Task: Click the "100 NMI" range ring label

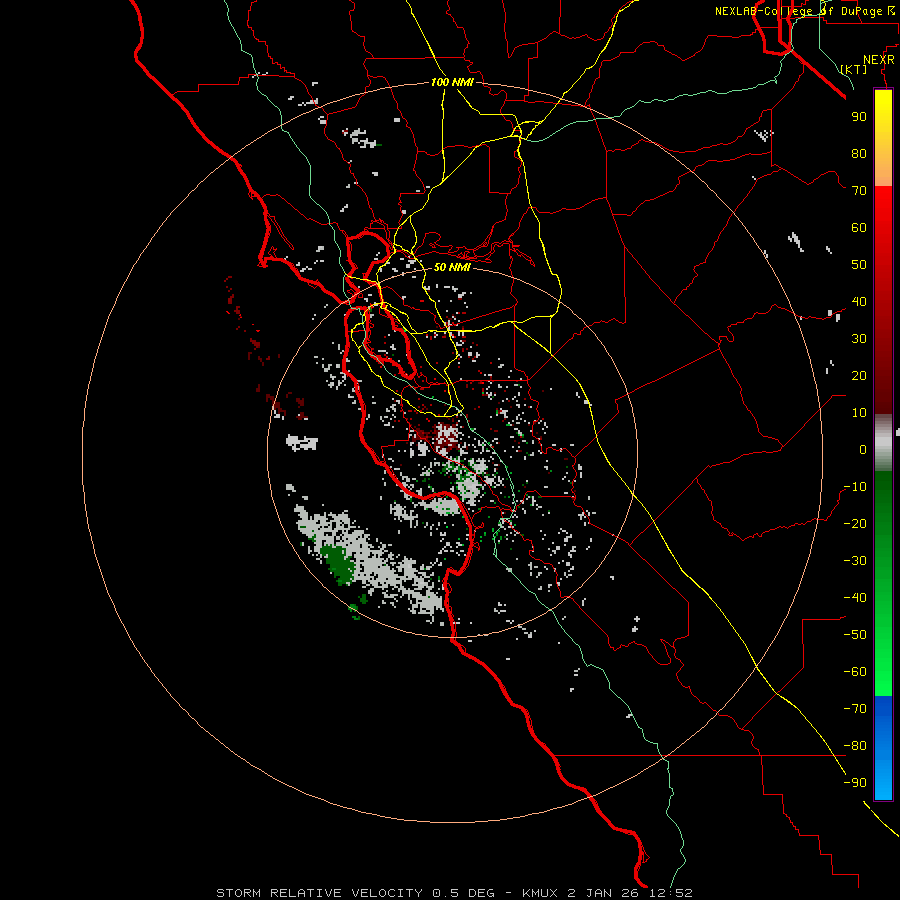Action: [452, 83]
